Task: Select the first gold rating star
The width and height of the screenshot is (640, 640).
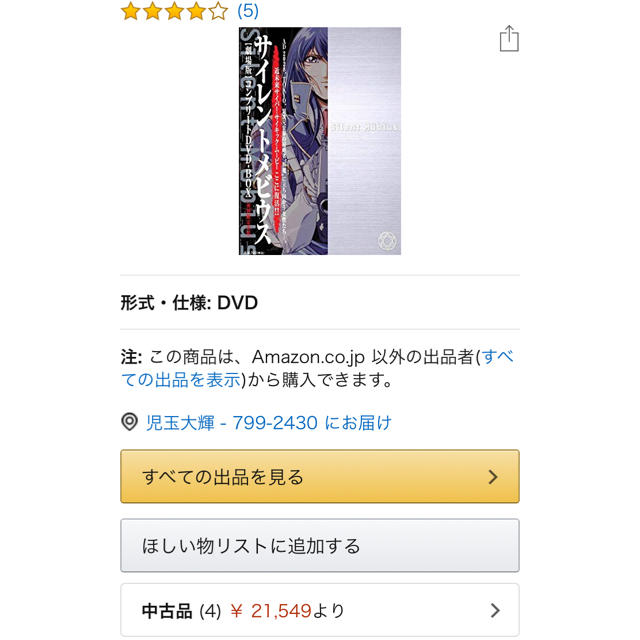Action: click(131, 11)
